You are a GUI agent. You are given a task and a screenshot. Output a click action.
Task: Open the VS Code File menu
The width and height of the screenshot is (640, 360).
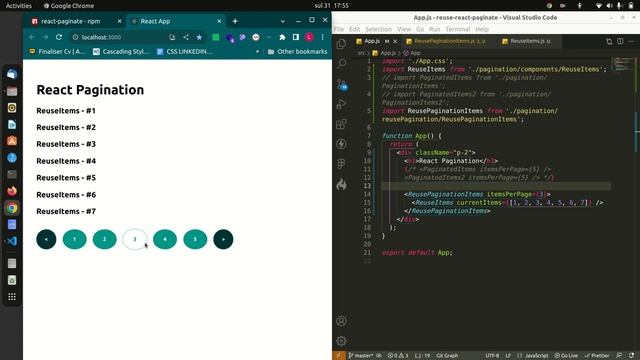339,29
